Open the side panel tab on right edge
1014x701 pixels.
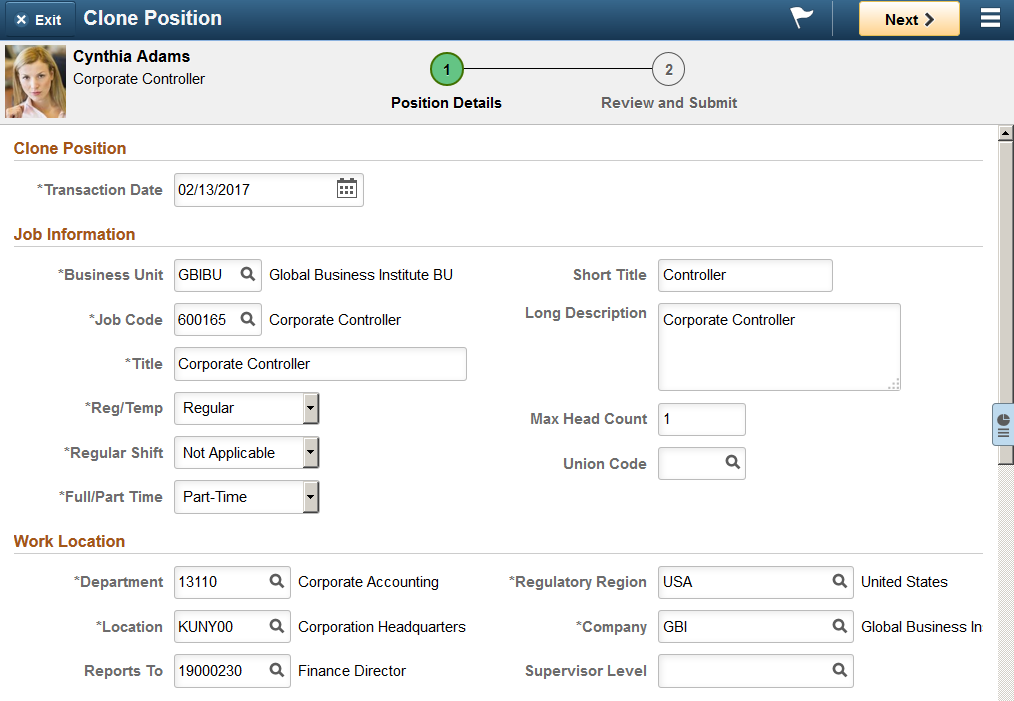coord(1002,425)
